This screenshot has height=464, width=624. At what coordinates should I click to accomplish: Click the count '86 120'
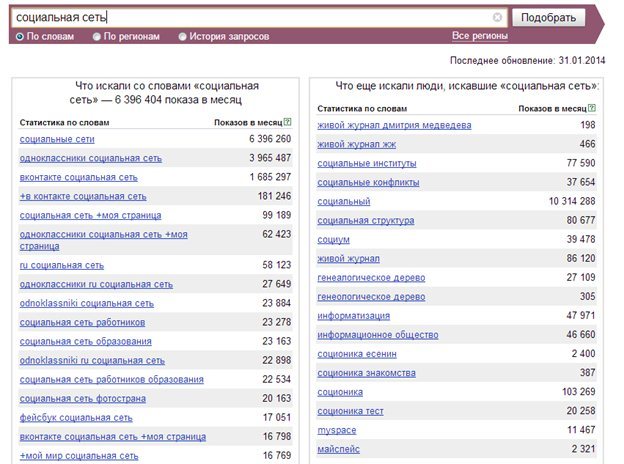click(x=581, y=258)
